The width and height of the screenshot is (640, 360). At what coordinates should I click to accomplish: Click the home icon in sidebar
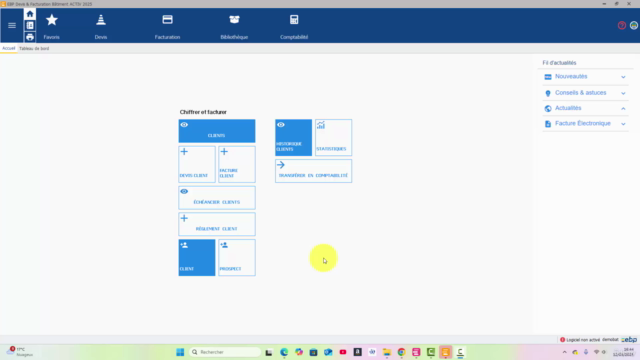[x=30, y=14]
